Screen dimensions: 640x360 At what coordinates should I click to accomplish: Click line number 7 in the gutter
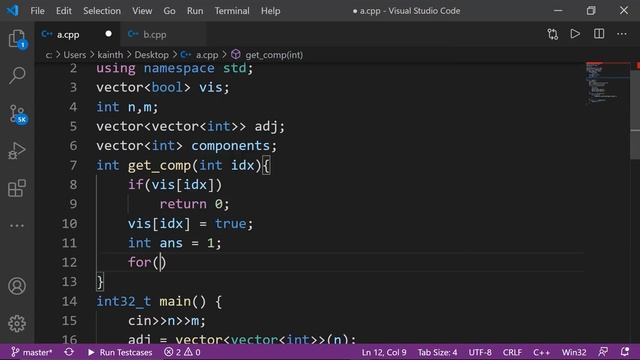[73, 165]
